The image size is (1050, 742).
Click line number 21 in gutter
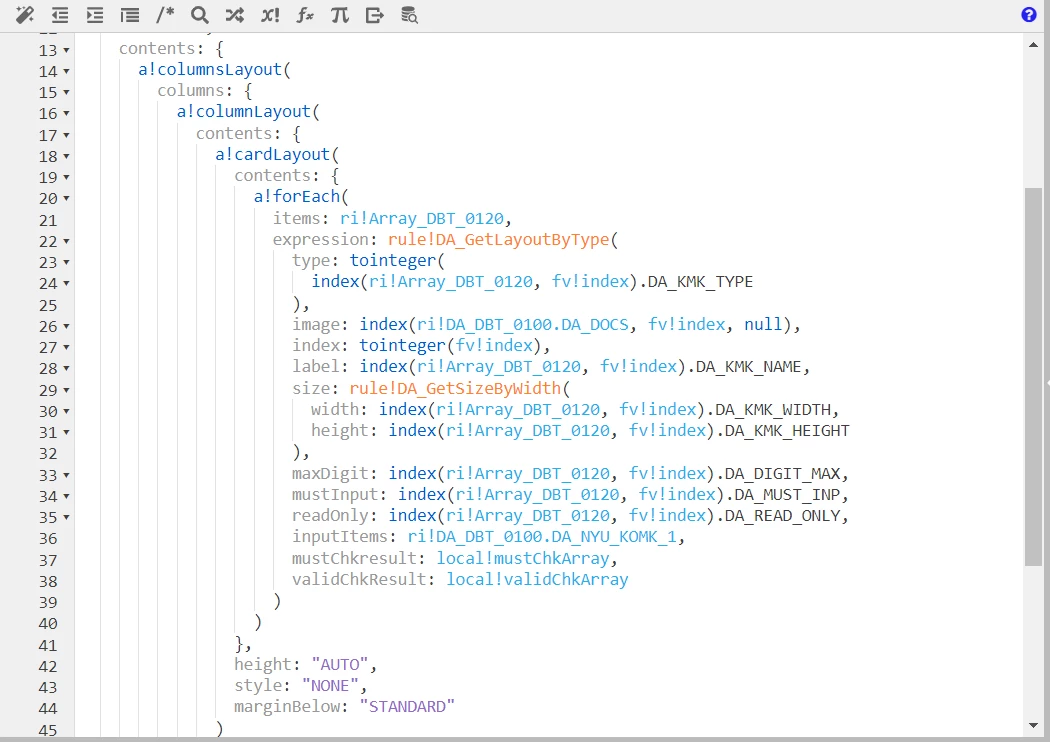[x=48, y=220]
